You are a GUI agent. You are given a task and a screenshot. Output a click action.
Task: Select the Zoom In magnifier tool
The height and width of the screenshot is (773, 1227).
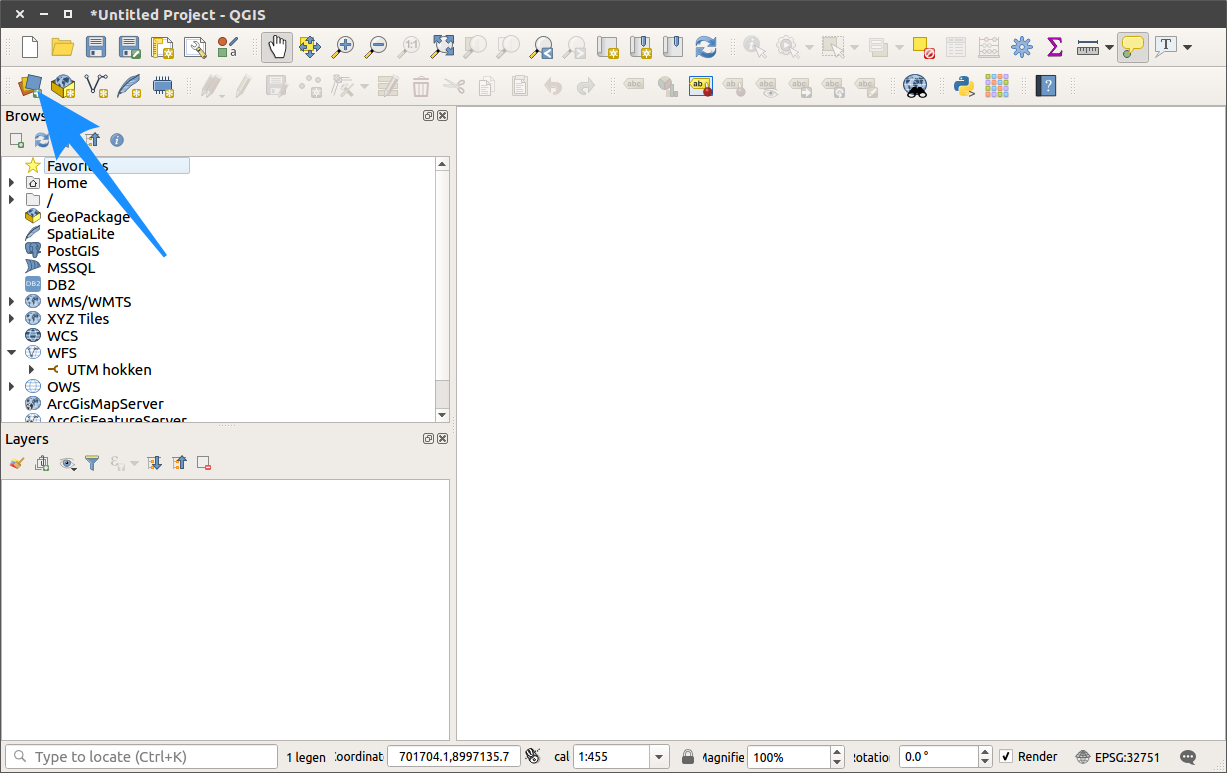tap(343, 46)
